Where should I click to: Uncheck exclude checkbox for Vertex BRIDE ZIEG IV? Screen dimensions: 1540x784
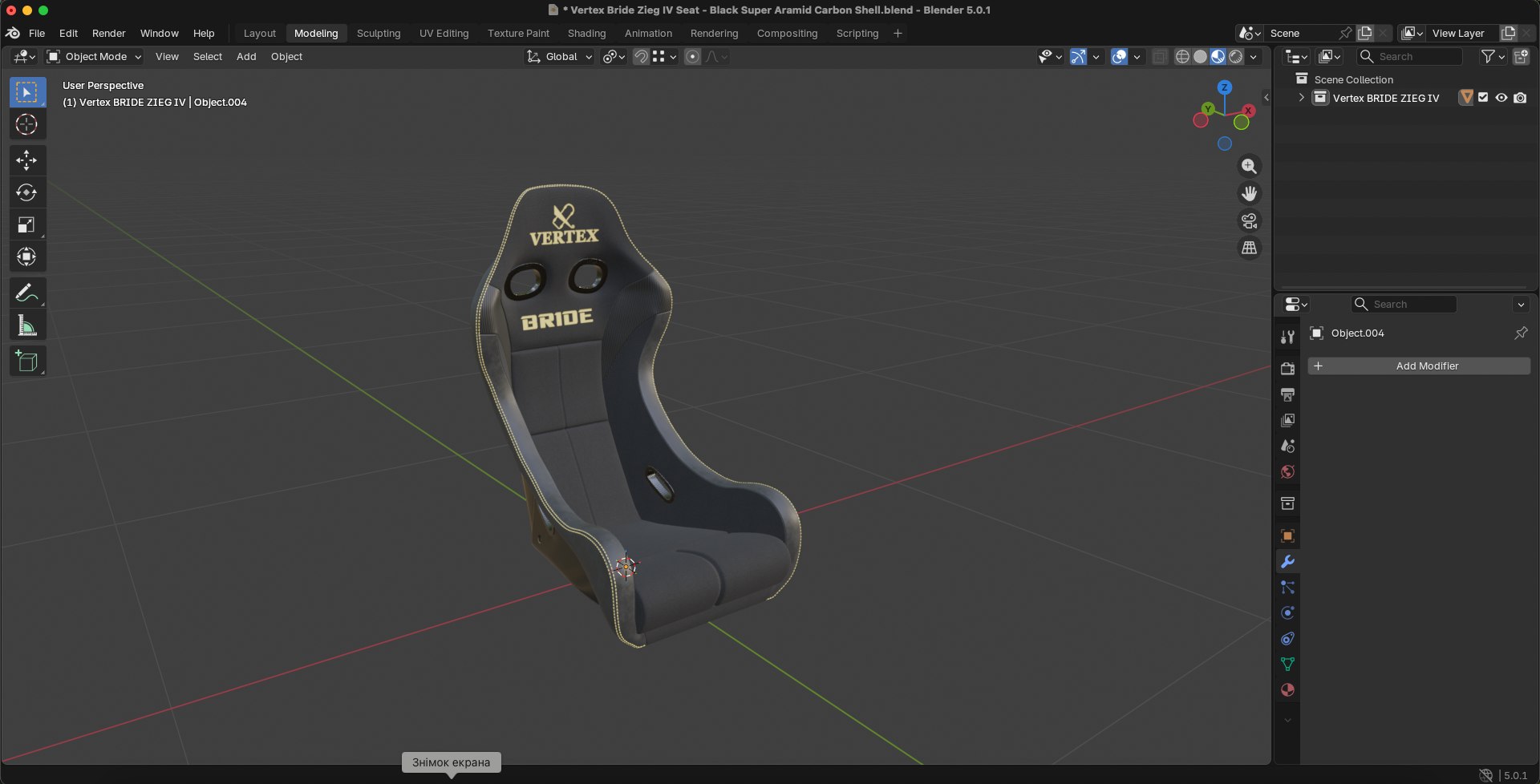click(1483, 97)
